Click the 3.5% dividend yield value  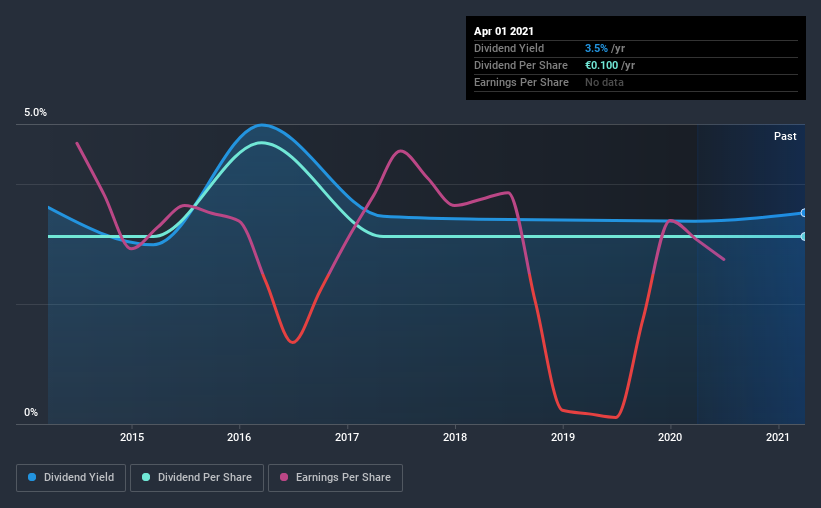[596, 48]
